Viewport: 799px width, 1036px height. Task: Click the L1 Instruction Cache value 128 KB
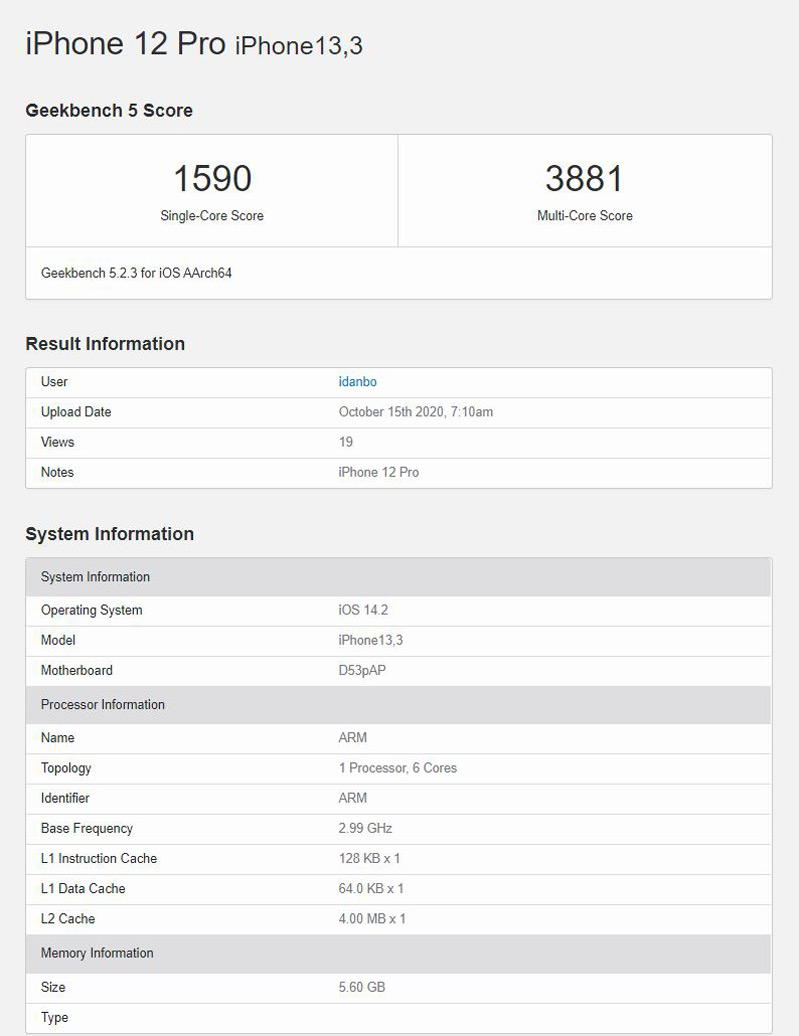(x=369, y=858)
